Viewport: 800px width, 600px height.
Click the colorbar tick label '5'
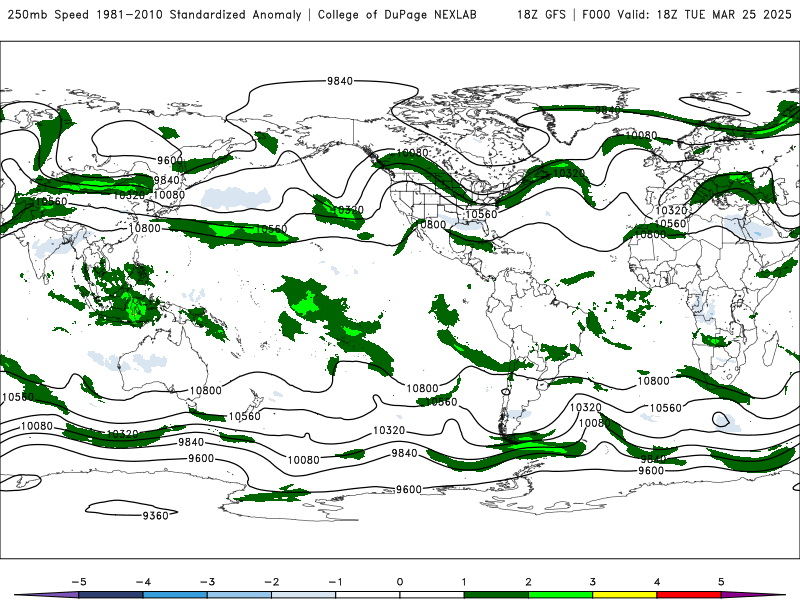(721, 582)
